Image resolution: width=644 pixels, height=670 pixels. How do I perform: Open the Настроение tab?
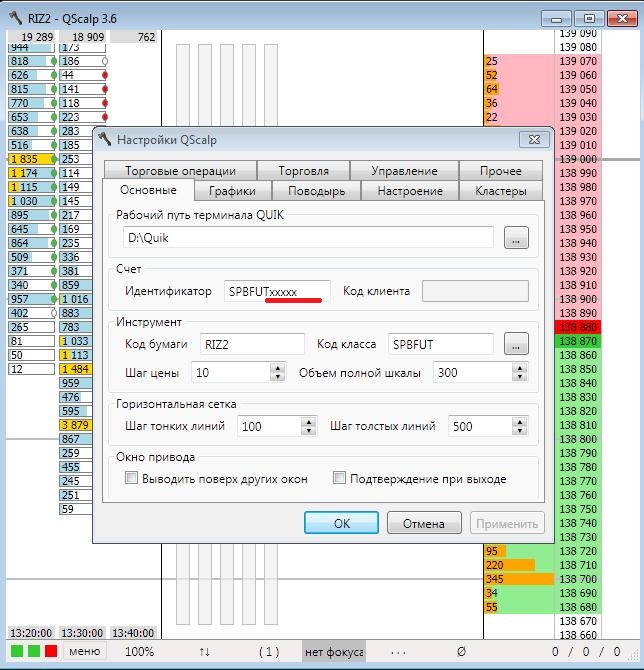click(410, 191)
